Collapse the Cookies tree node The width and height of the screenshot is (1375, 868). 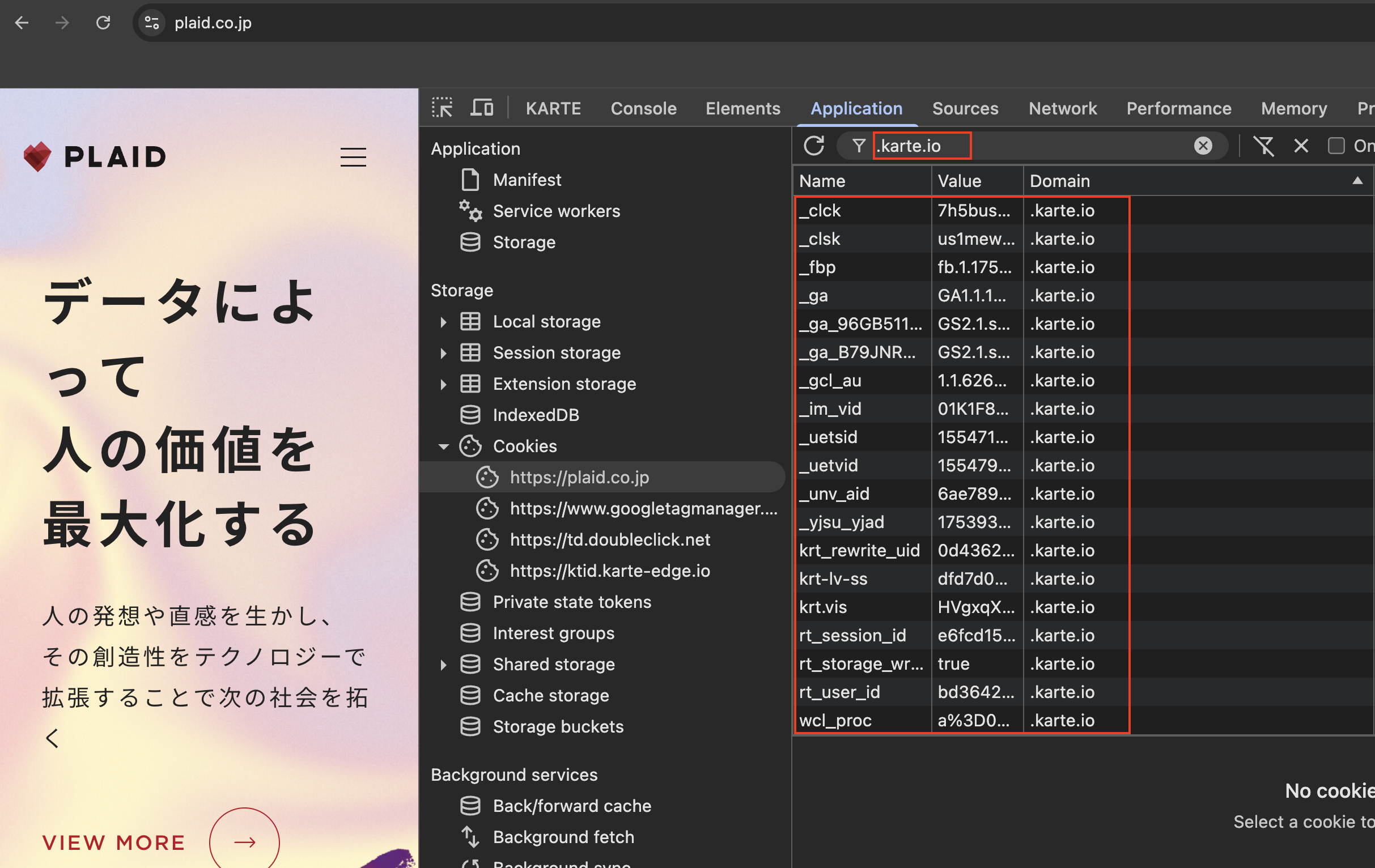(443, 446)
